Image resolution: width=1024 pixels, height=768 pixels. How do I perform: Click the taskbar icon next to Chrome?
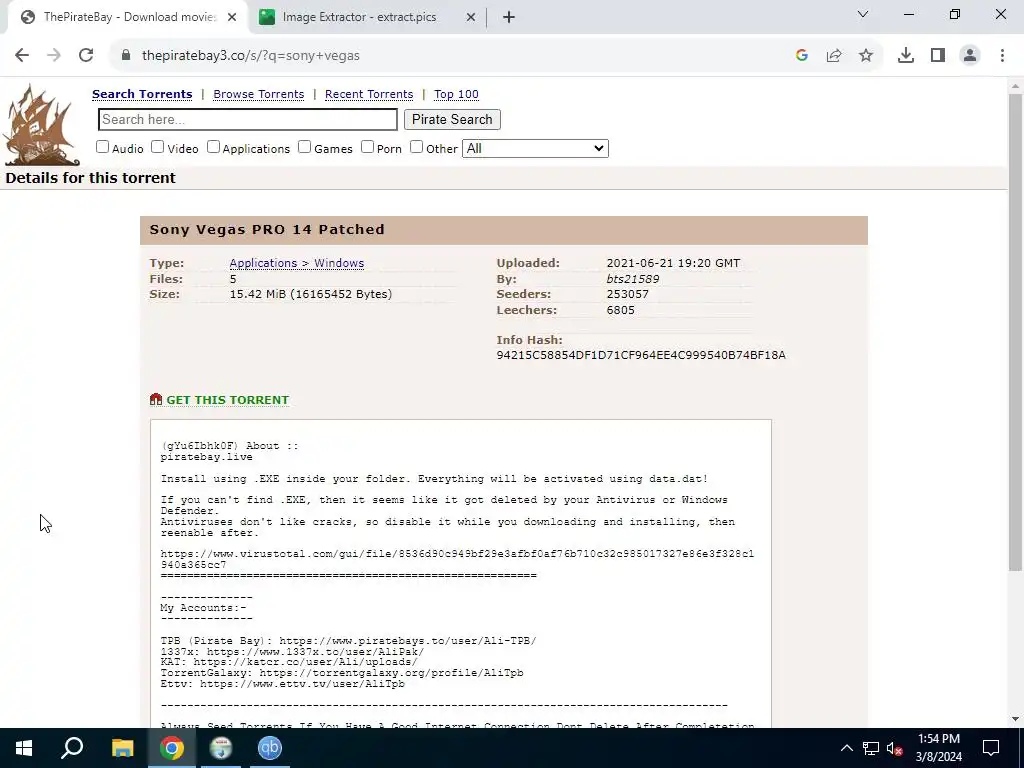(x=221, y=748)
